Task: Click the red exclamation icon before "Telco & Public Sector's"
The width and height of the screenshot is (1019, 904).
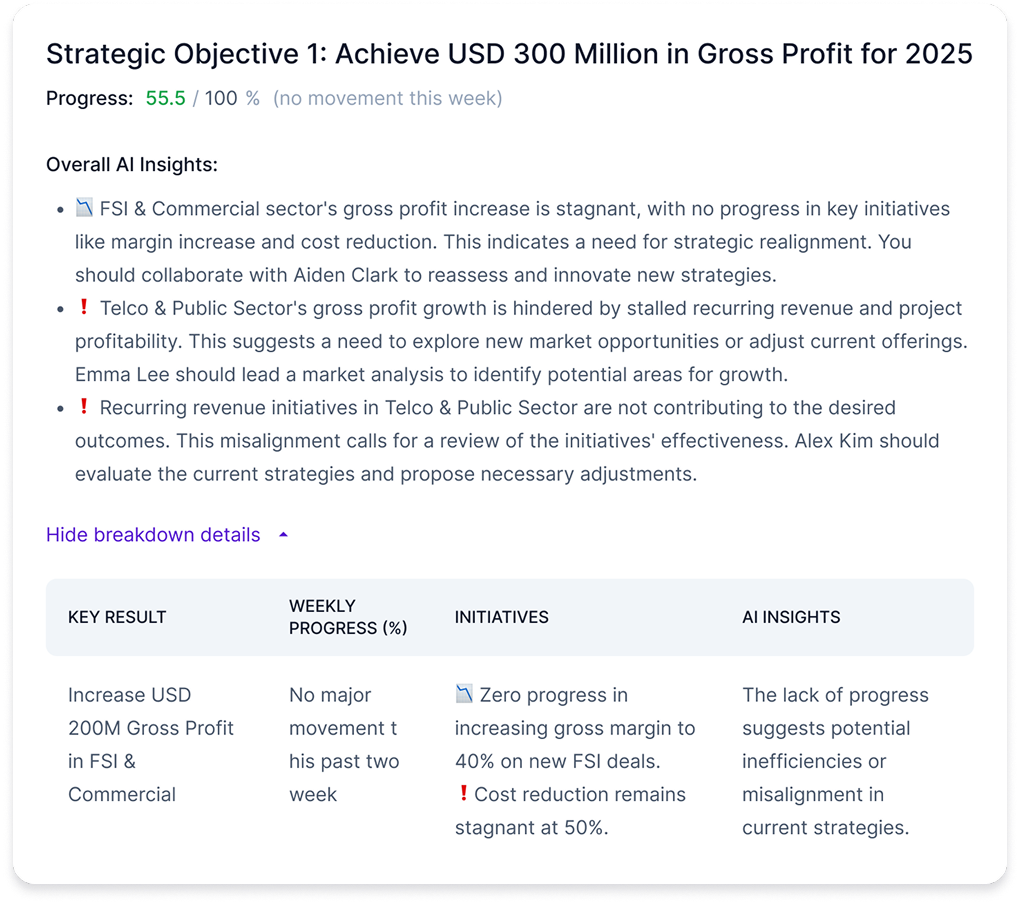Action: (84, 308)
